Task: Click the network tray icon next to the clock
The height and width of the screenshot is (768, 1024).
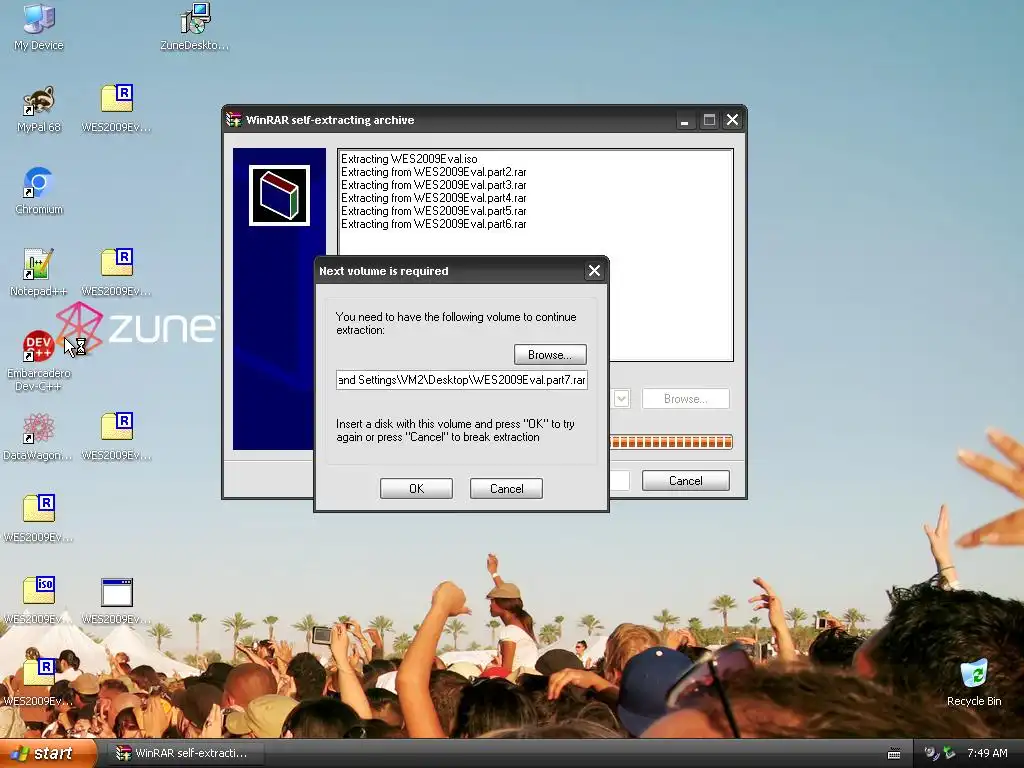Action: 949,753
